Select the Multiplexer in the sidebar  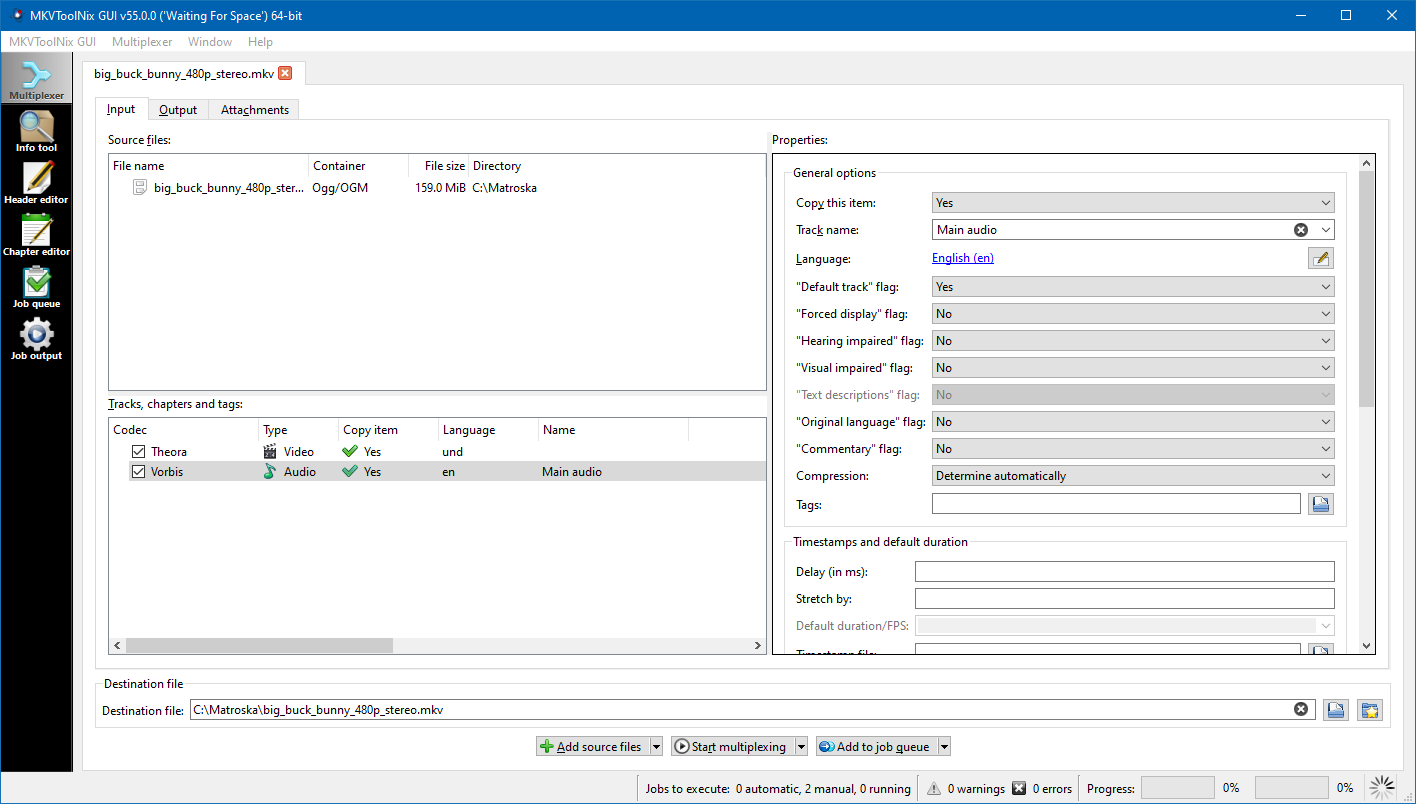(x=36, y=77)
